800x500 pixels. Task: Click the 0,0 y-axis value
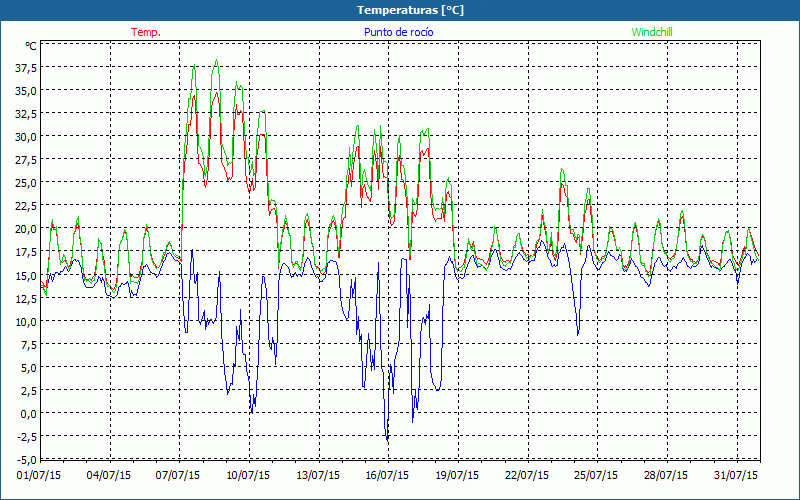click(28, 413)
